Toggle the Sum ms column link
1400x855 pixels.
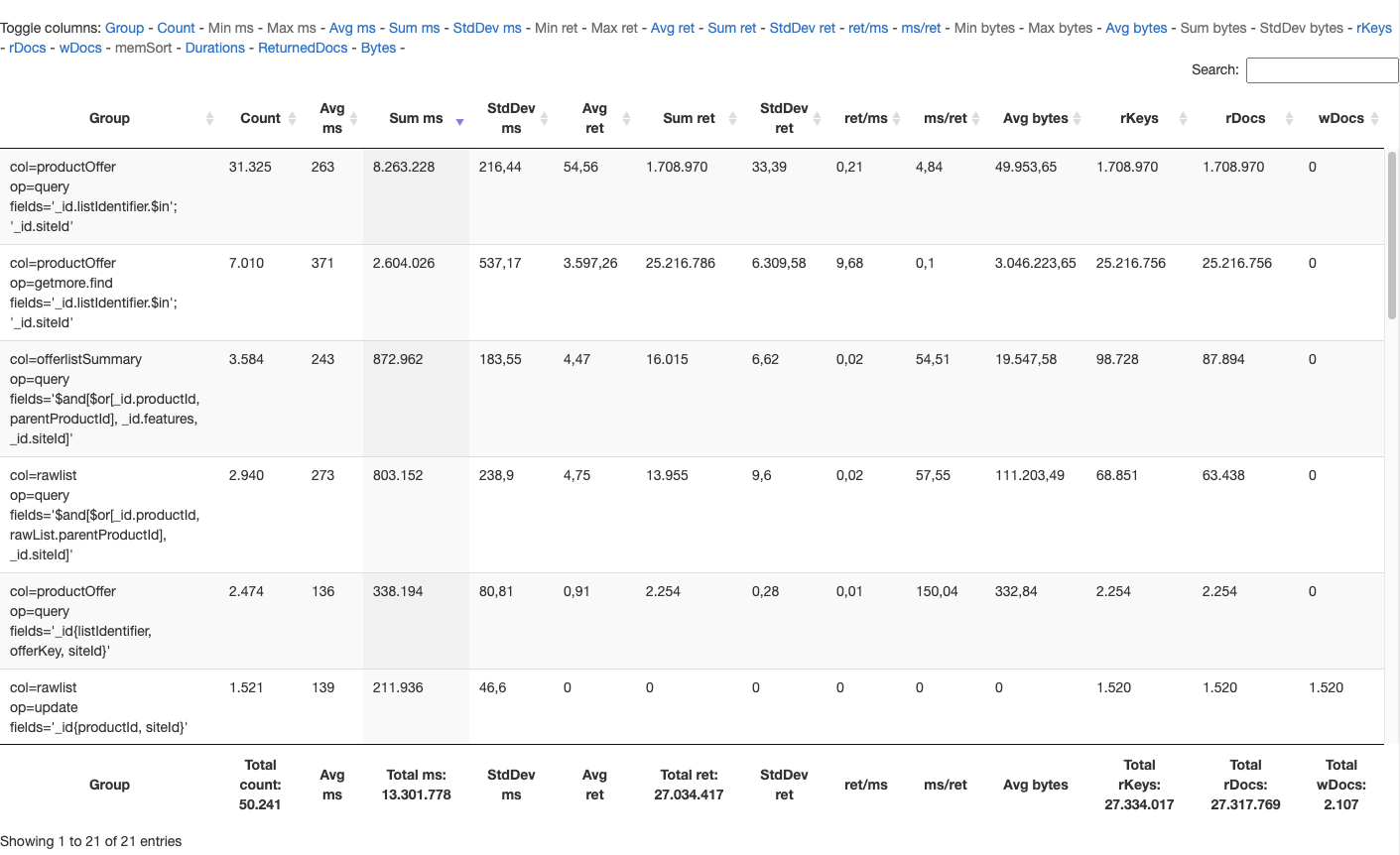(414, 28)
